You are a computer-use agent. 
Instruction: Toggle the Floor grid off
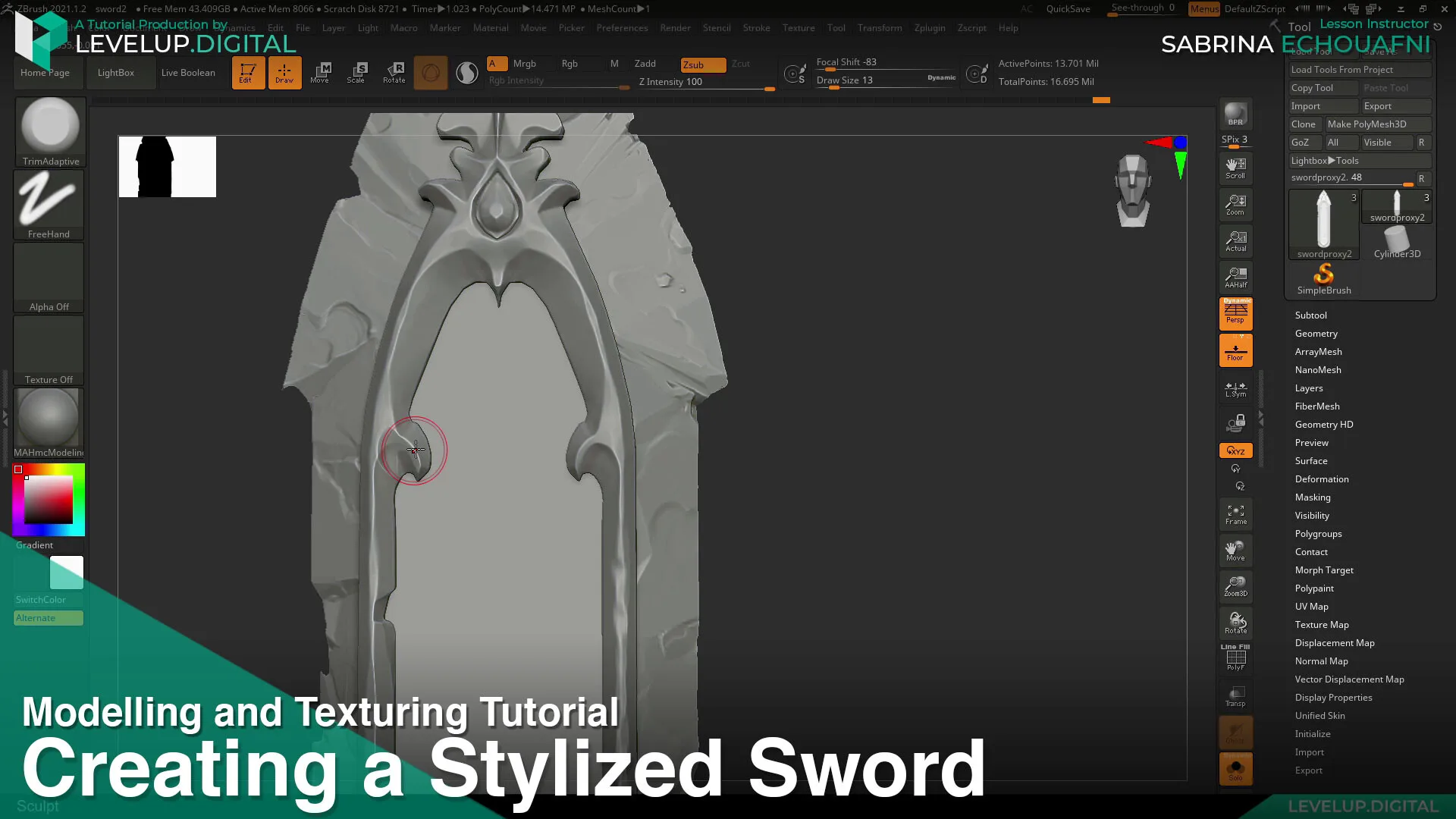(x=1235, y=350)
